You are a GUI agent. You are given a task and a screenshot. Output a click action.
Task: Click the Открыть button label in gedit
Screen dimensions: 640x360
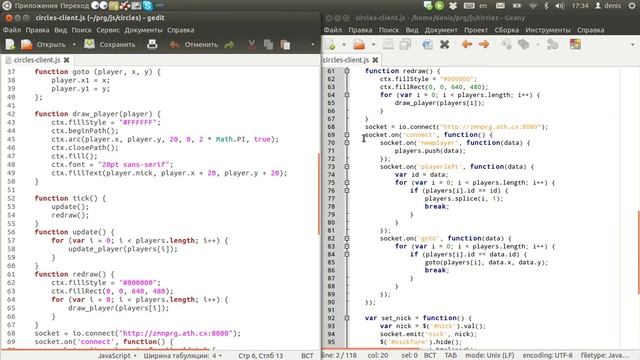[51, 44]
